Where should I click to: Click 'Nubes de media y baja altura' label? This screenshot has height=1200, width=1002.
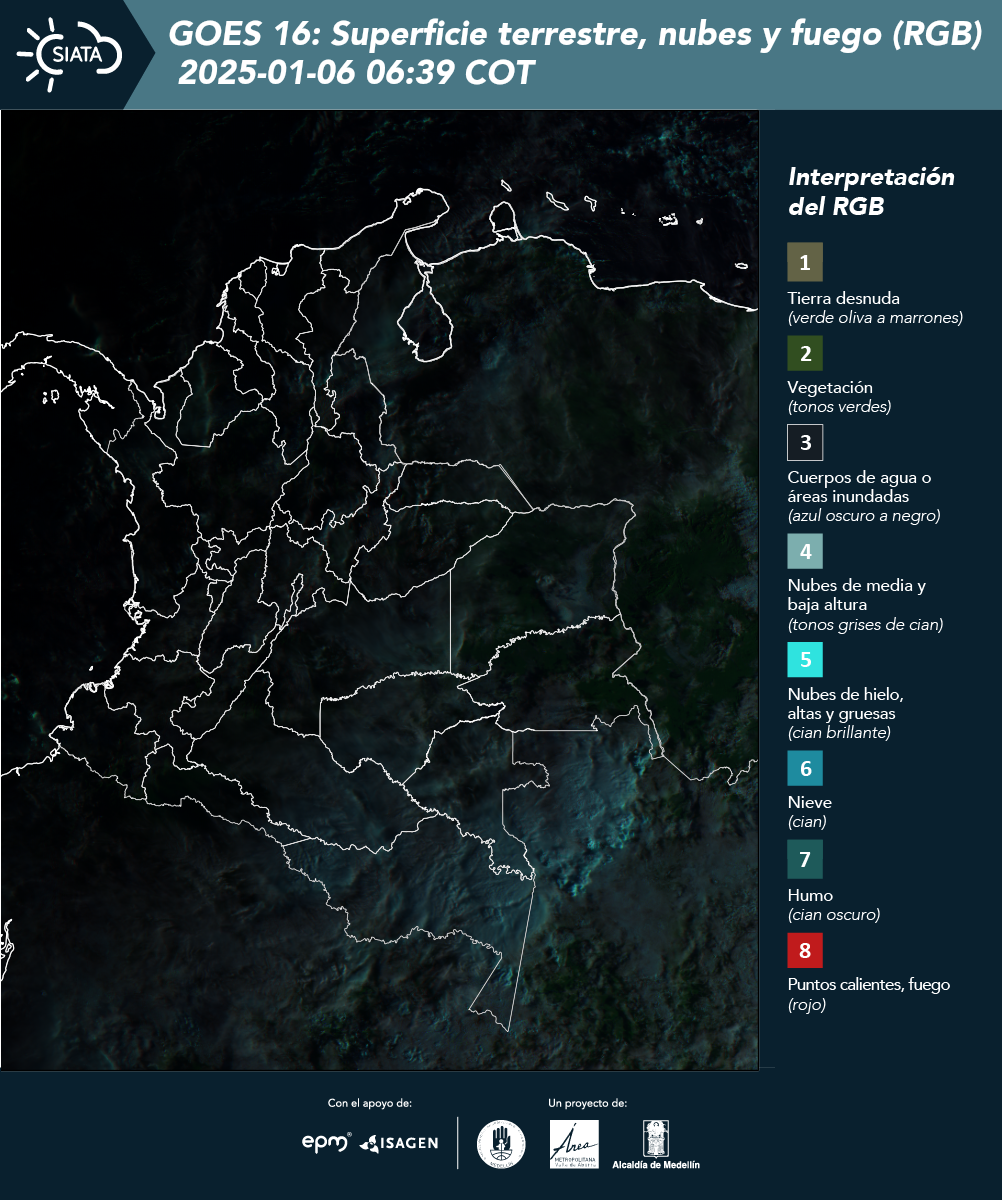(x=857, y=595)
